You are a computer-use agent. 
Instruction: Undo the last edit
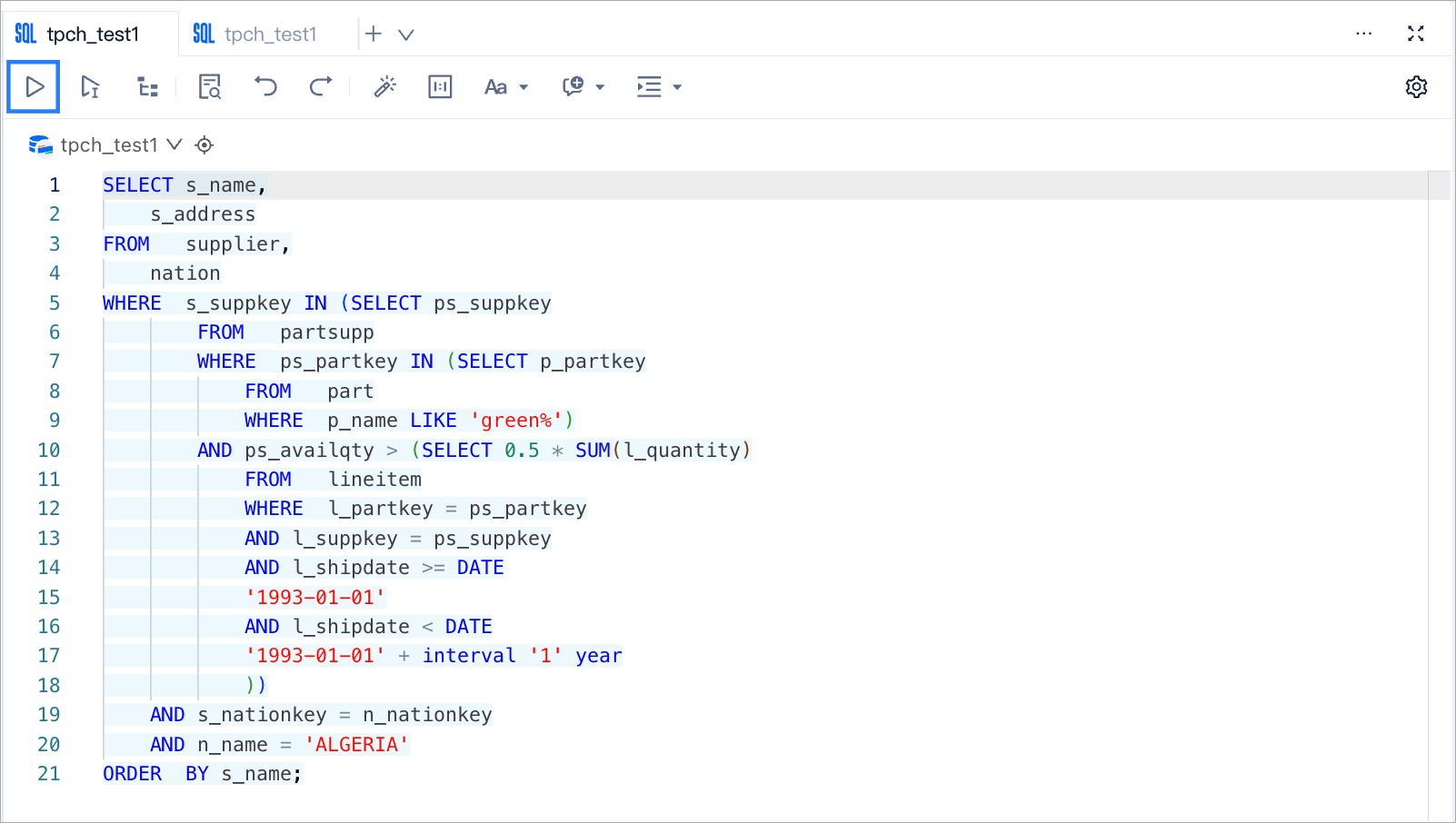pos(265,87)
